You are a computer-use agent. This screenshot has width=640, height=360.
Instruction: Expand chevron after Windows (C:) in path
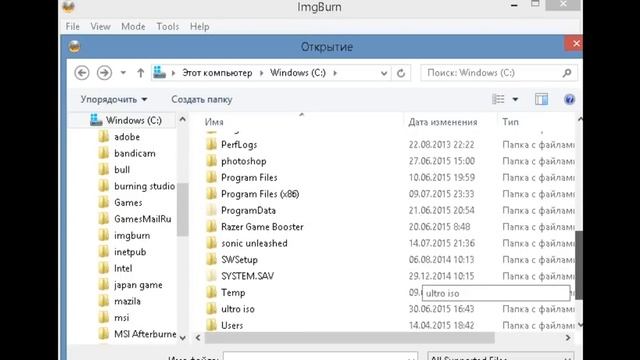335,73
